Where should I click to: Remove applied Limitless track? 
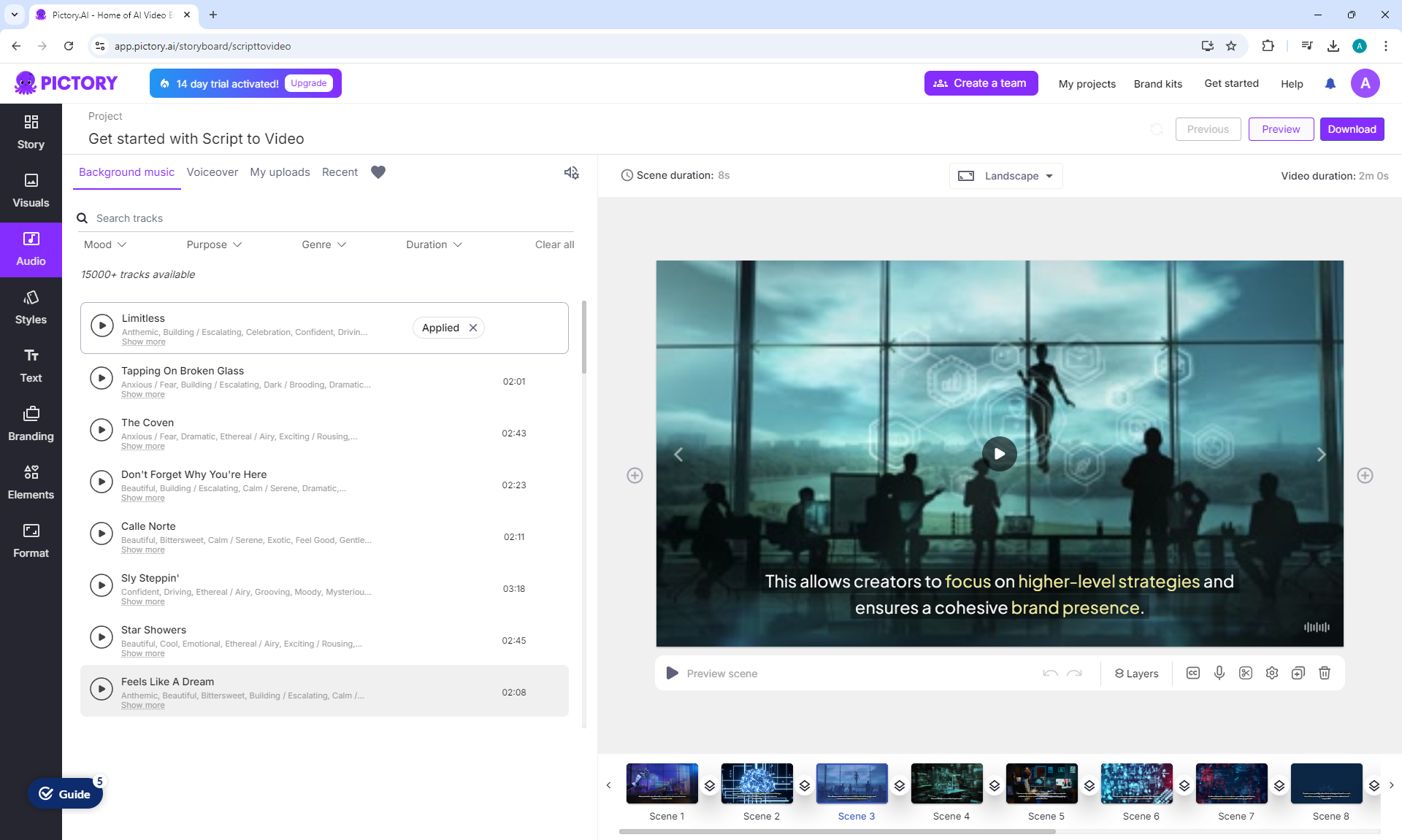click(x=473, y=328)
